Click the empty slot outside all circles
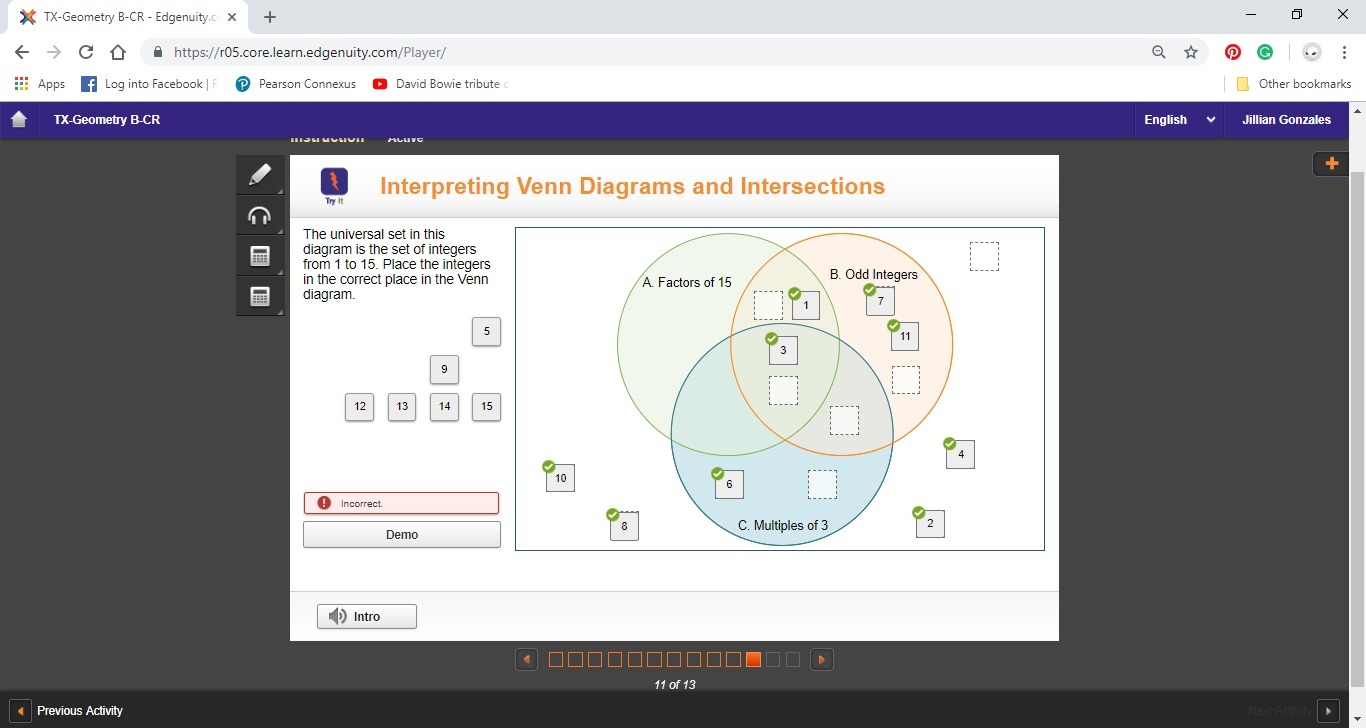 984,257
